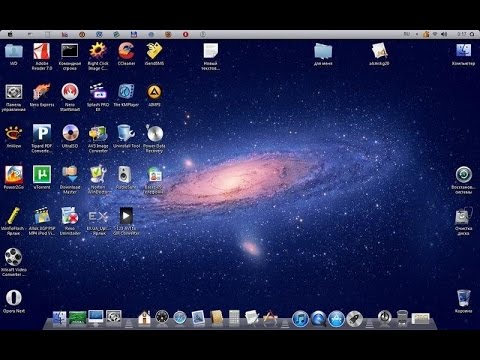
Task: Click the Launchpad rocket dock icon
Action: click(354, 319)
